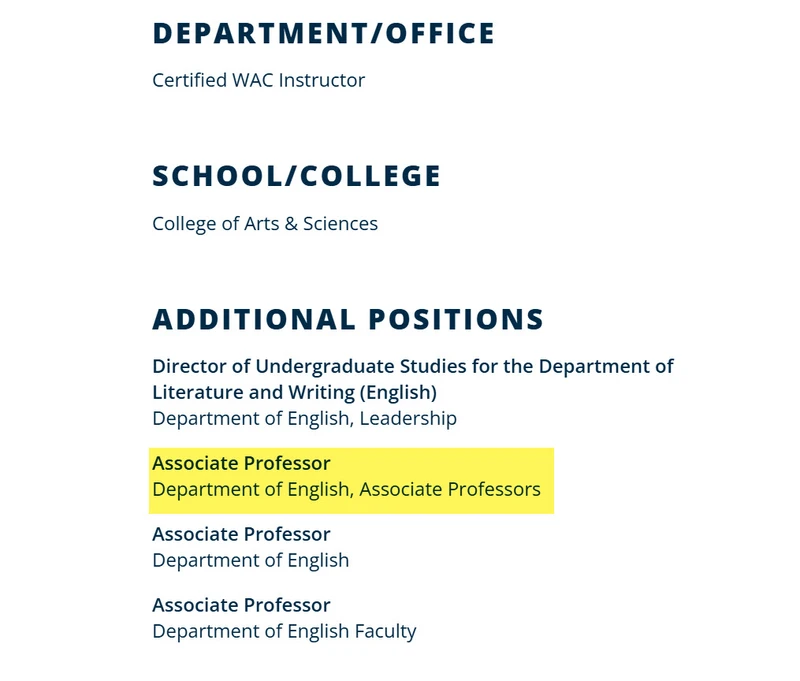Open Department of English Faculty line
The width and height of the screenshot is (800, 681).
pyautogui.click(x=284, y=631)
